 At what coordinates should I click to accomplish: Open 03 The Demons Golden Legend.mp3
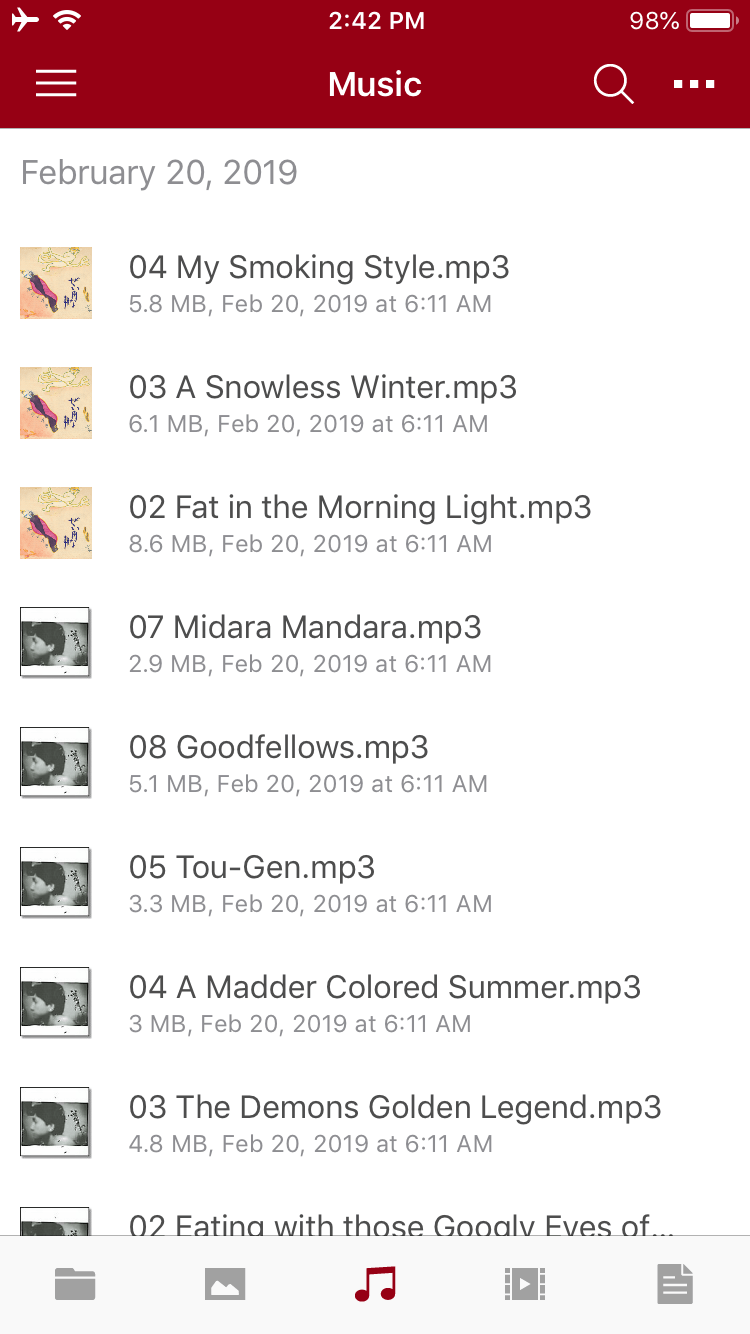(x=375, y=1123)
